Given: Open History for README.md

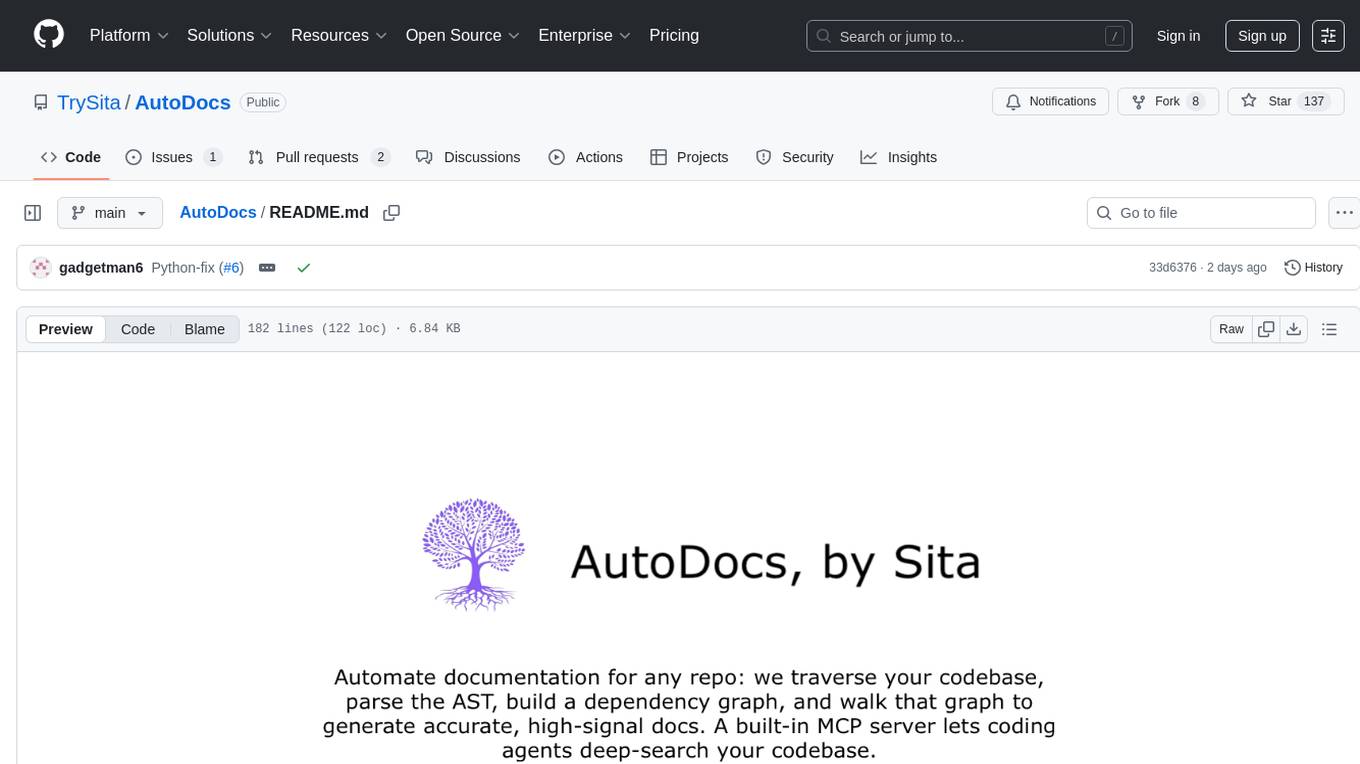Looking at the screenshot, I should (1313, 267).
